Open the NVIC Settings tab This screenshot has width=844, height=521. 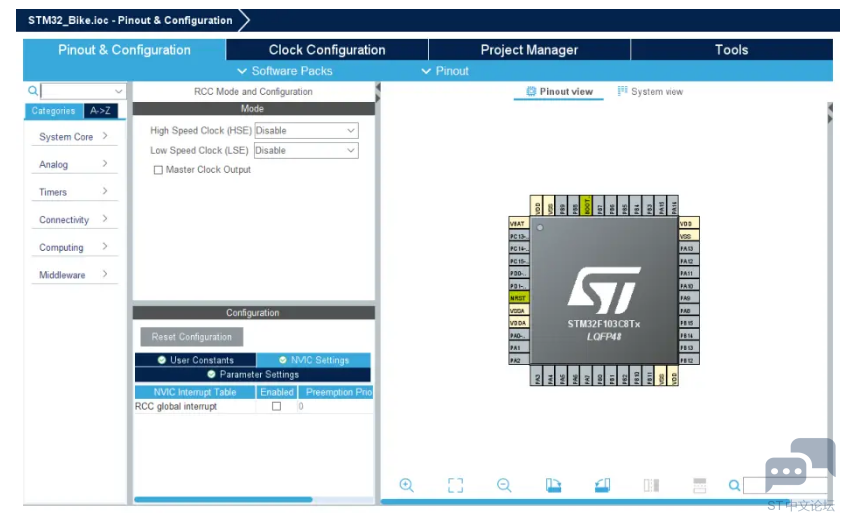click(x=314, y=360)
